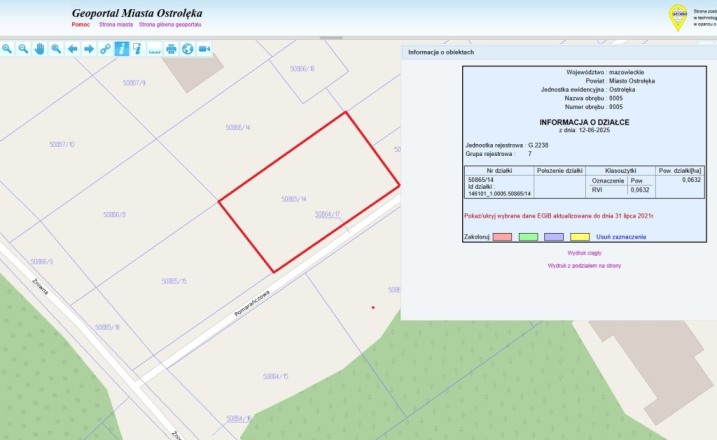The width and height of the screenshot is (717, 440).
Task: Open the Pomoc help link
Action: (x=82, y=22)
